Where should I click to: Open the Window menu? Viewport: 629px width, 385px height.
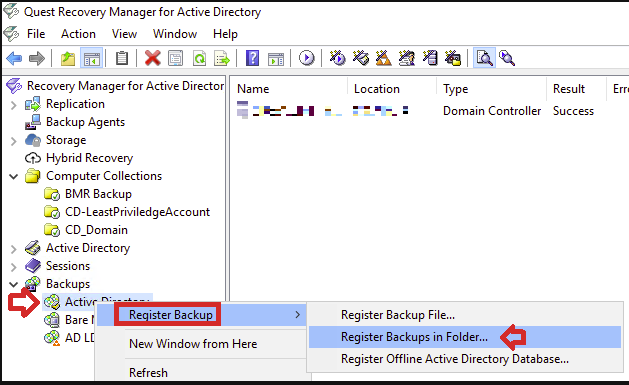[x=175, y=34]
